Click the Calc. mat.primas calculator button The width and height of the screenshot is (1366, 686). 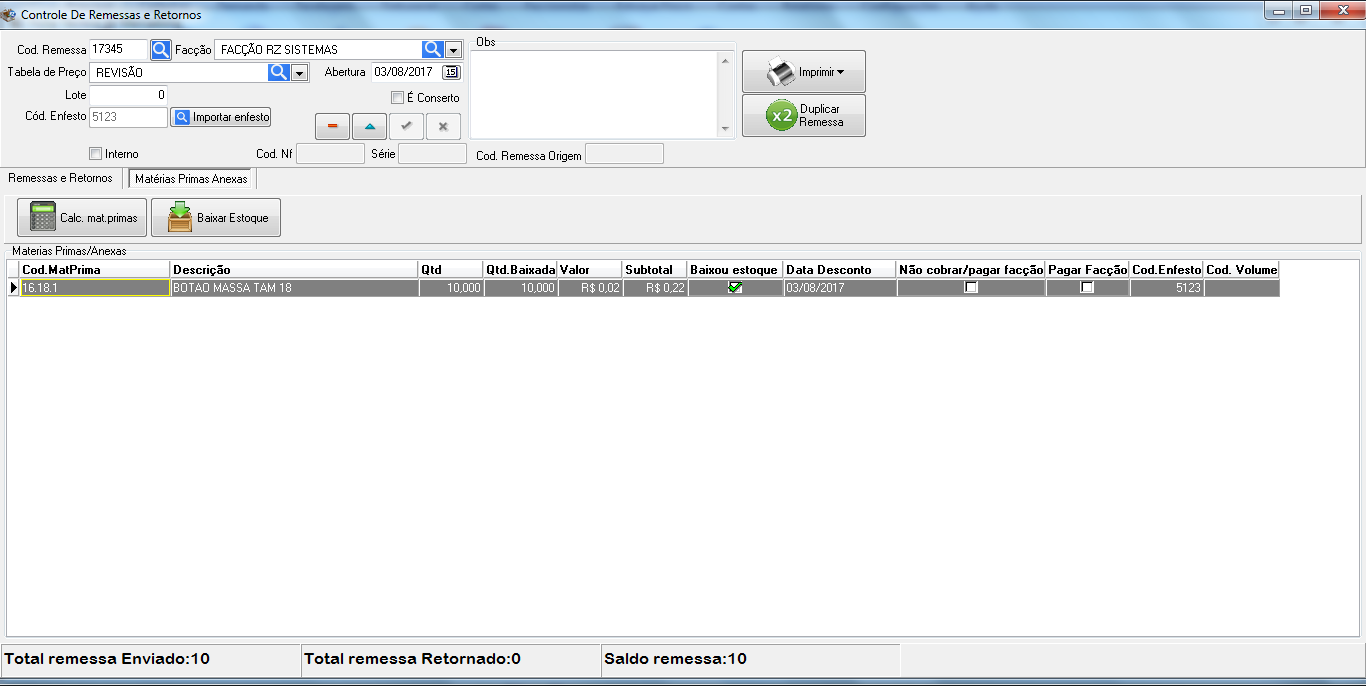pyautogui.click(x=82, y=217)
